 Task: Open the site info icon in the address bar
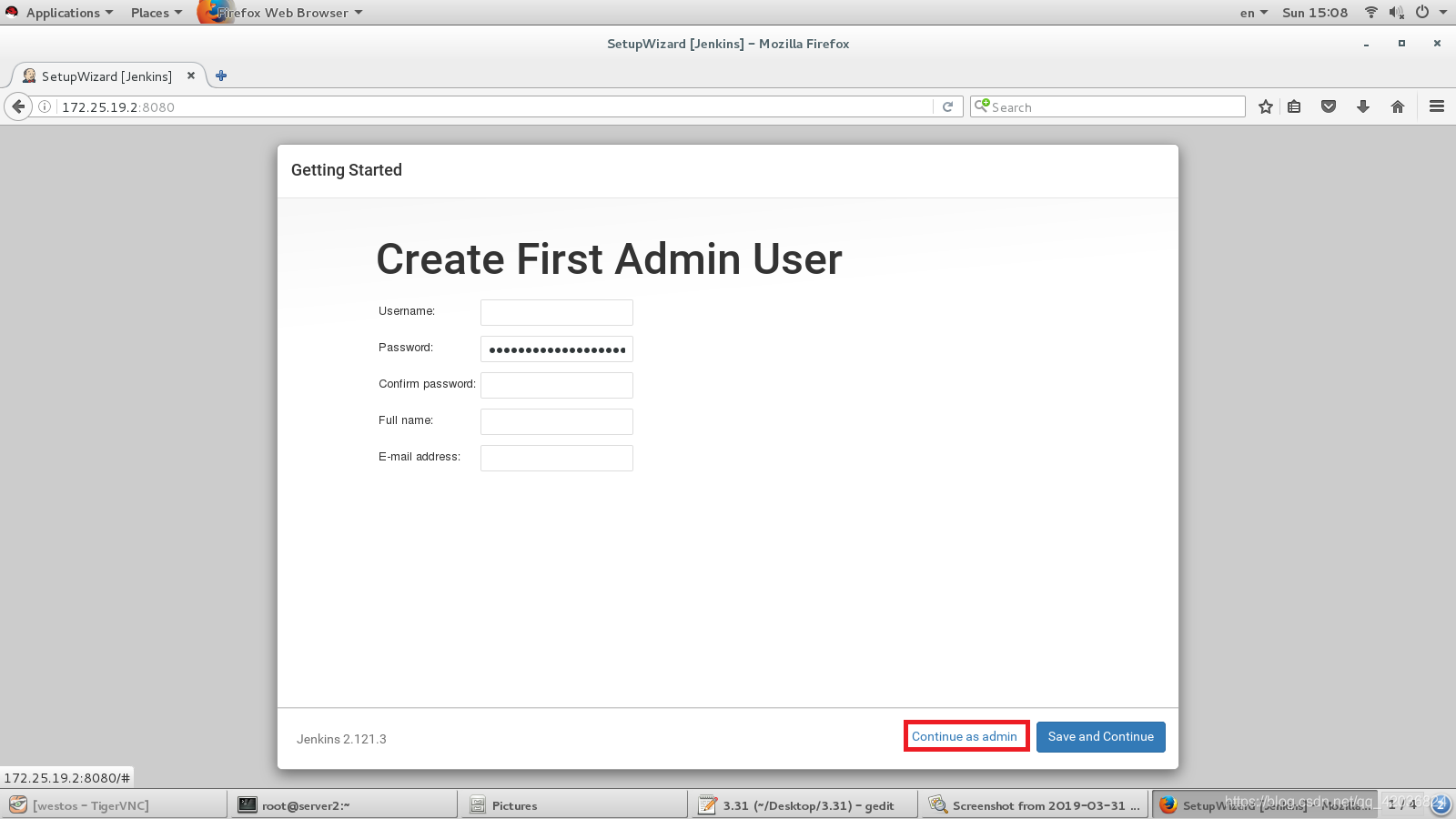point(45,106)
